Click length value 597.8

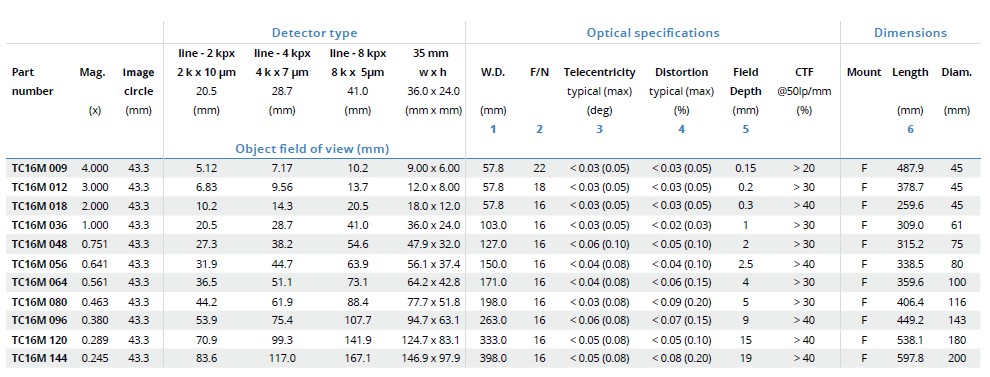910,358
